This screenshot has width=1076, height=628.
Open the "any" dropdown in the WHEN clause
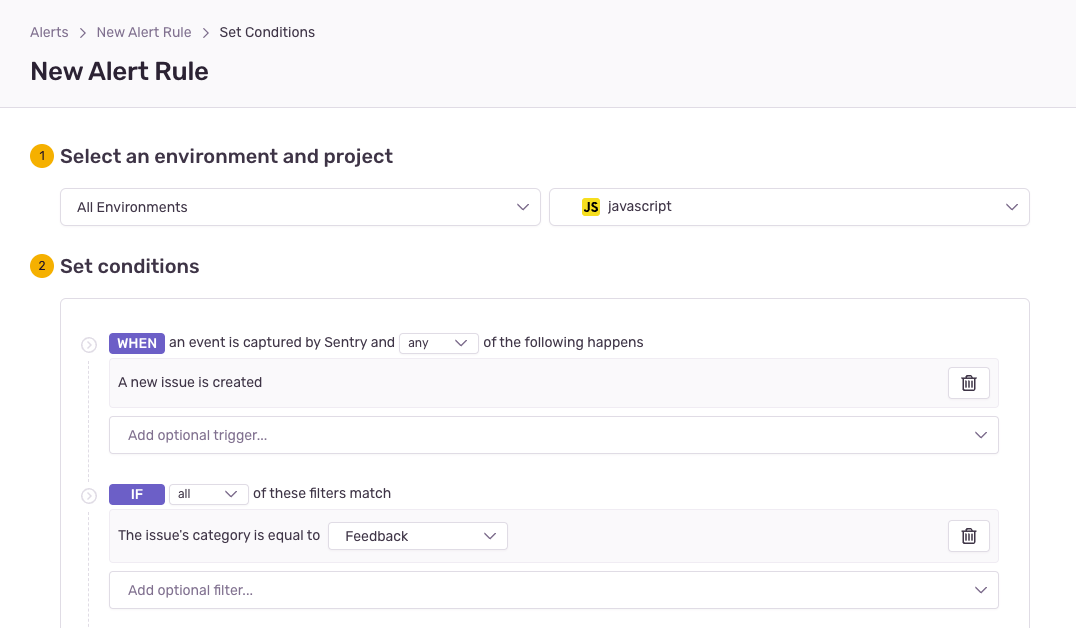[439, 343]
